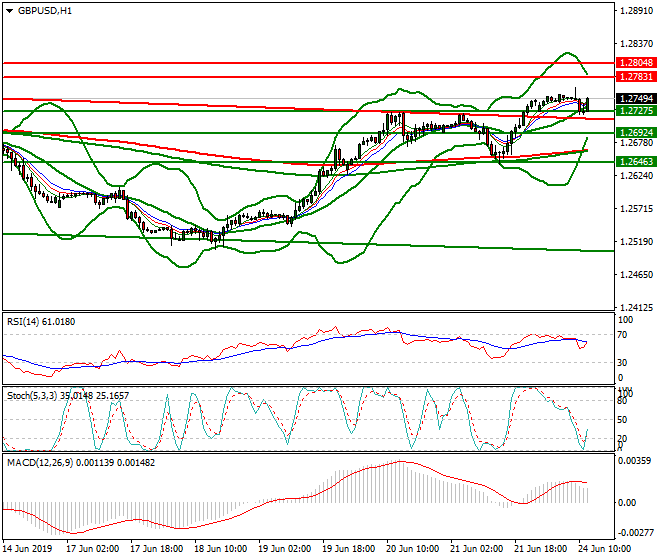Select the black 1.27494 current price tag
This screenshot has height=560, width=660.
tap(635, 99)
